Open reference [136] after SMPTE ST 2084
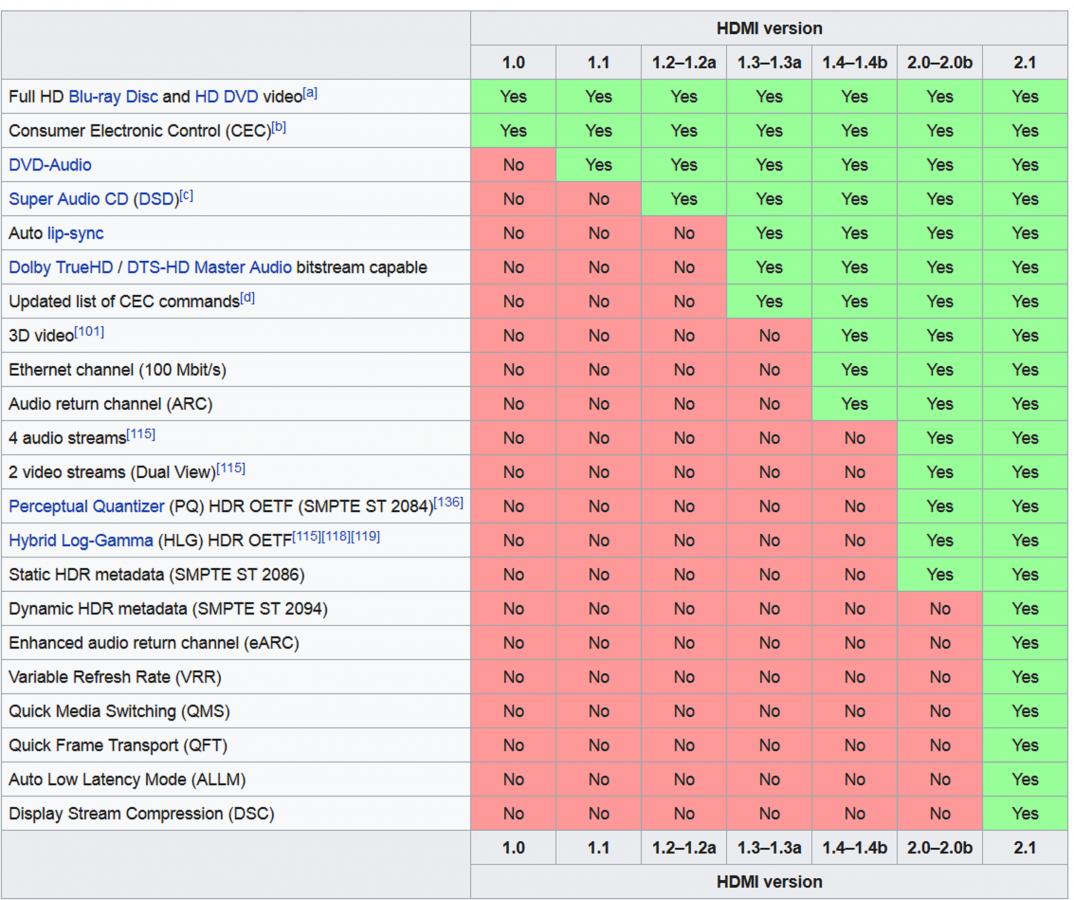This screenshot has width=1074, height=900. click(x=449, y=503)
